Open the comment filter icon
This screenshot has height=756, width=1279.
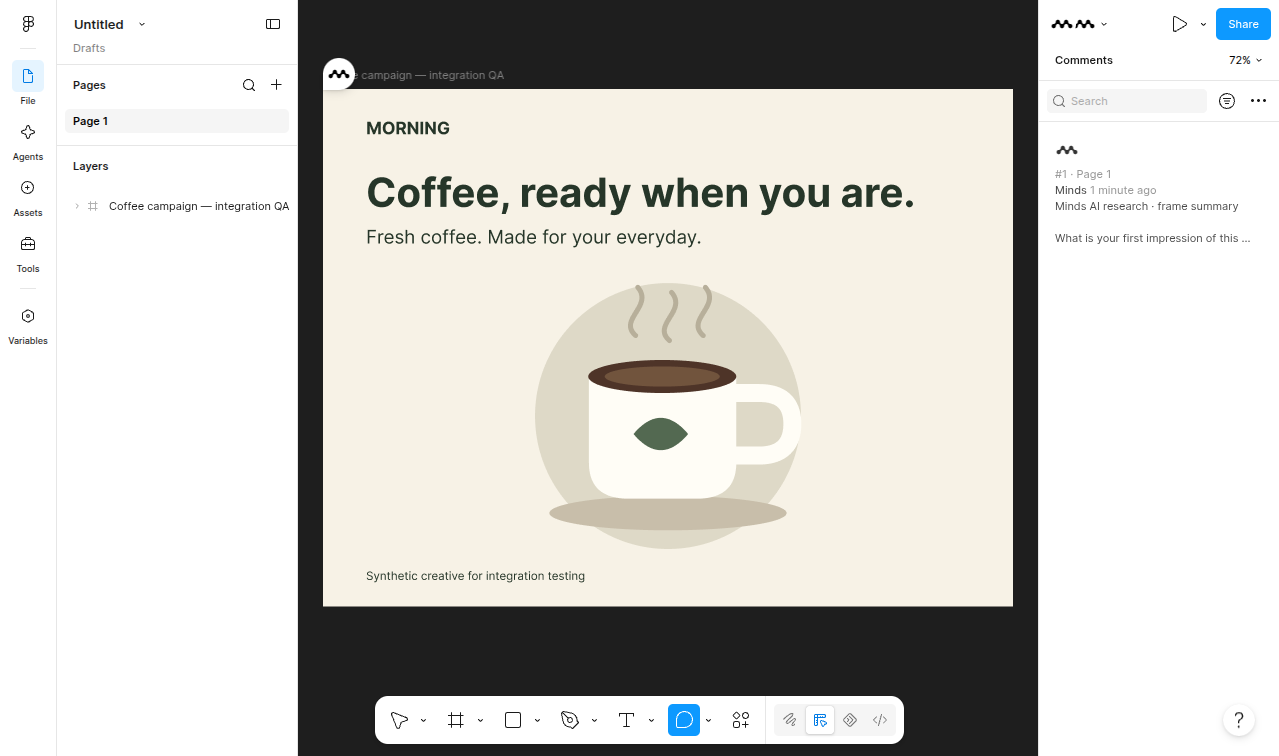pos(1227,101)
